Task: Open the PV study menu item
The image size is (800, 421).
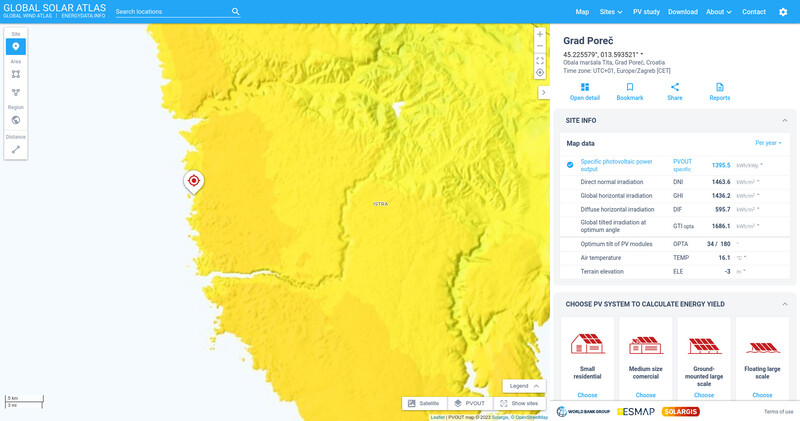Action: 646,12
